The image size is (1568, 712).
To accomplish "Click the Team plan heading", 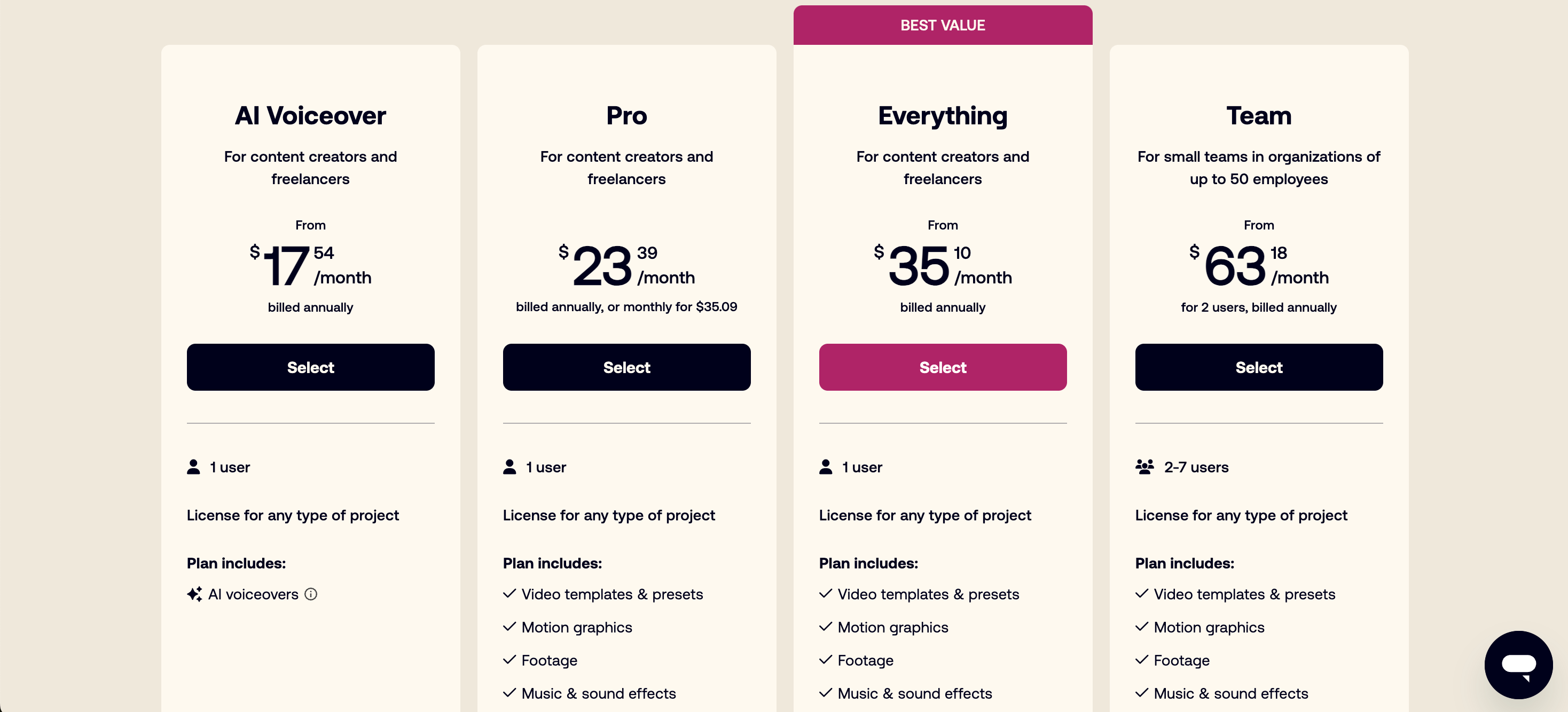I will coord(1258,116).
